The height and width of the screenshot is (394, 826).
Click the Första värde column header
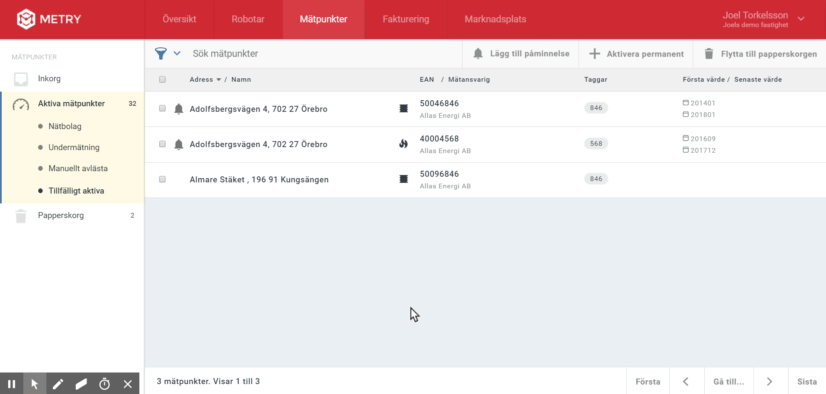point(704,80)
